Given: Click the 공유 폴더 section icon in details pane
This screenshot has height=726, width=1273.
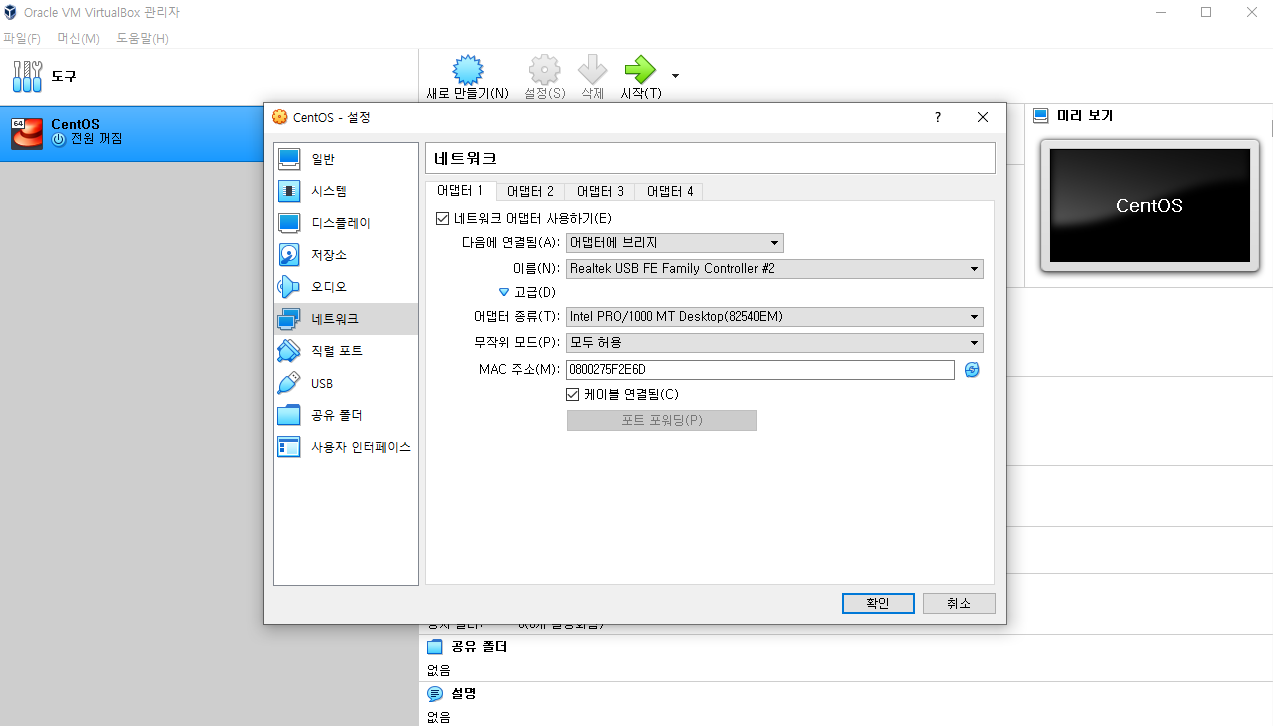Looking at the screenshot, I should tap(435, 647).
